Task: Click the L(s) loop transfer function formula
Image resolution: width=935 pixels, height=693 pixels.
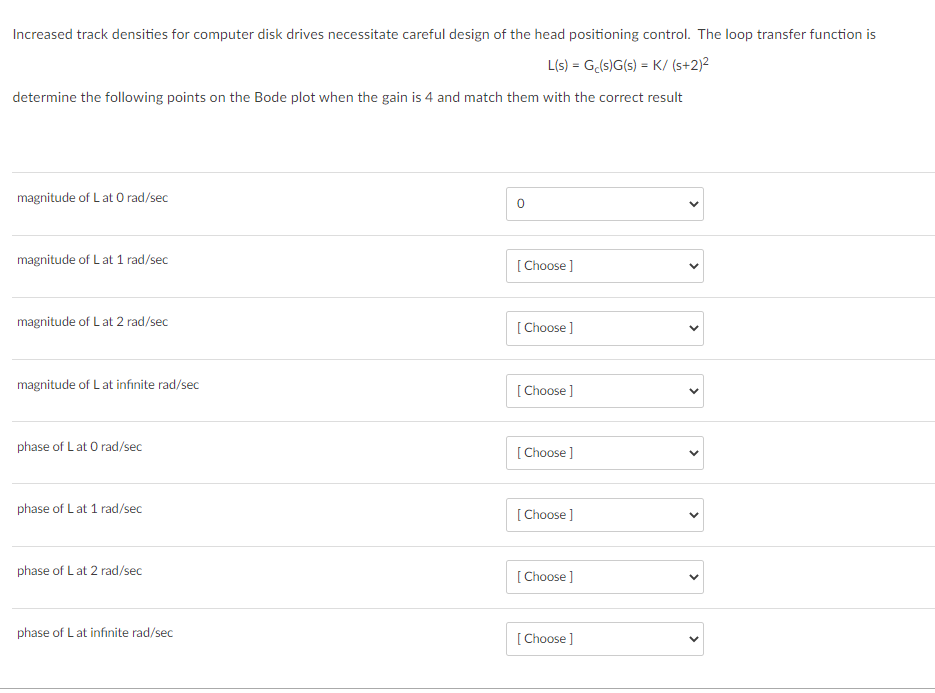Action: 628,66
